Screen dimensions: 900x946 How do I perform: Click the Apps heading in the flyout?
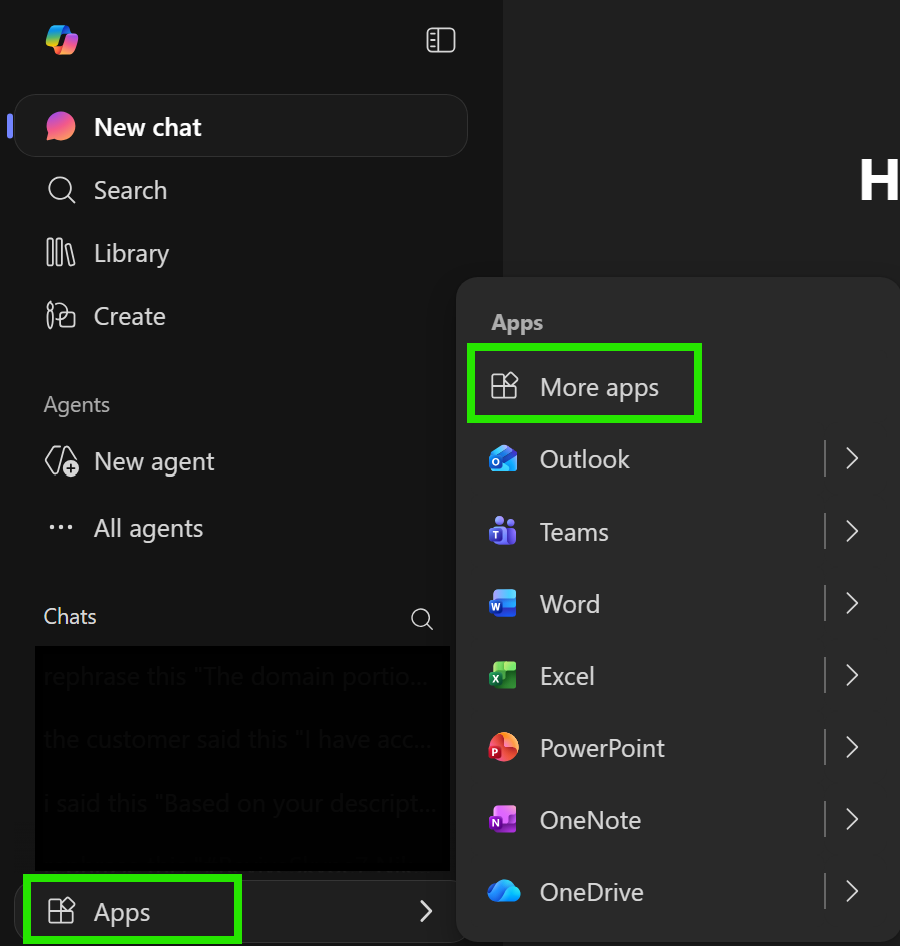click(517, 323)
